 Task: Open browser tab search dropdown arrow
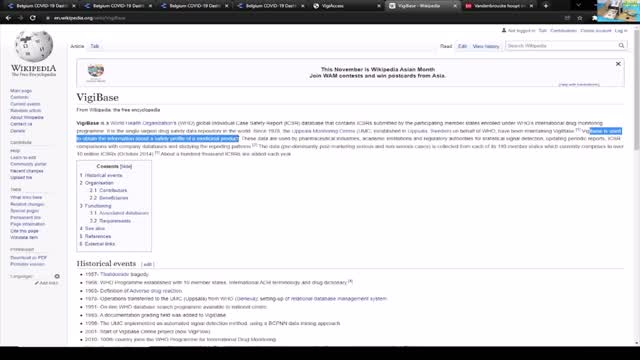[578, 6]
